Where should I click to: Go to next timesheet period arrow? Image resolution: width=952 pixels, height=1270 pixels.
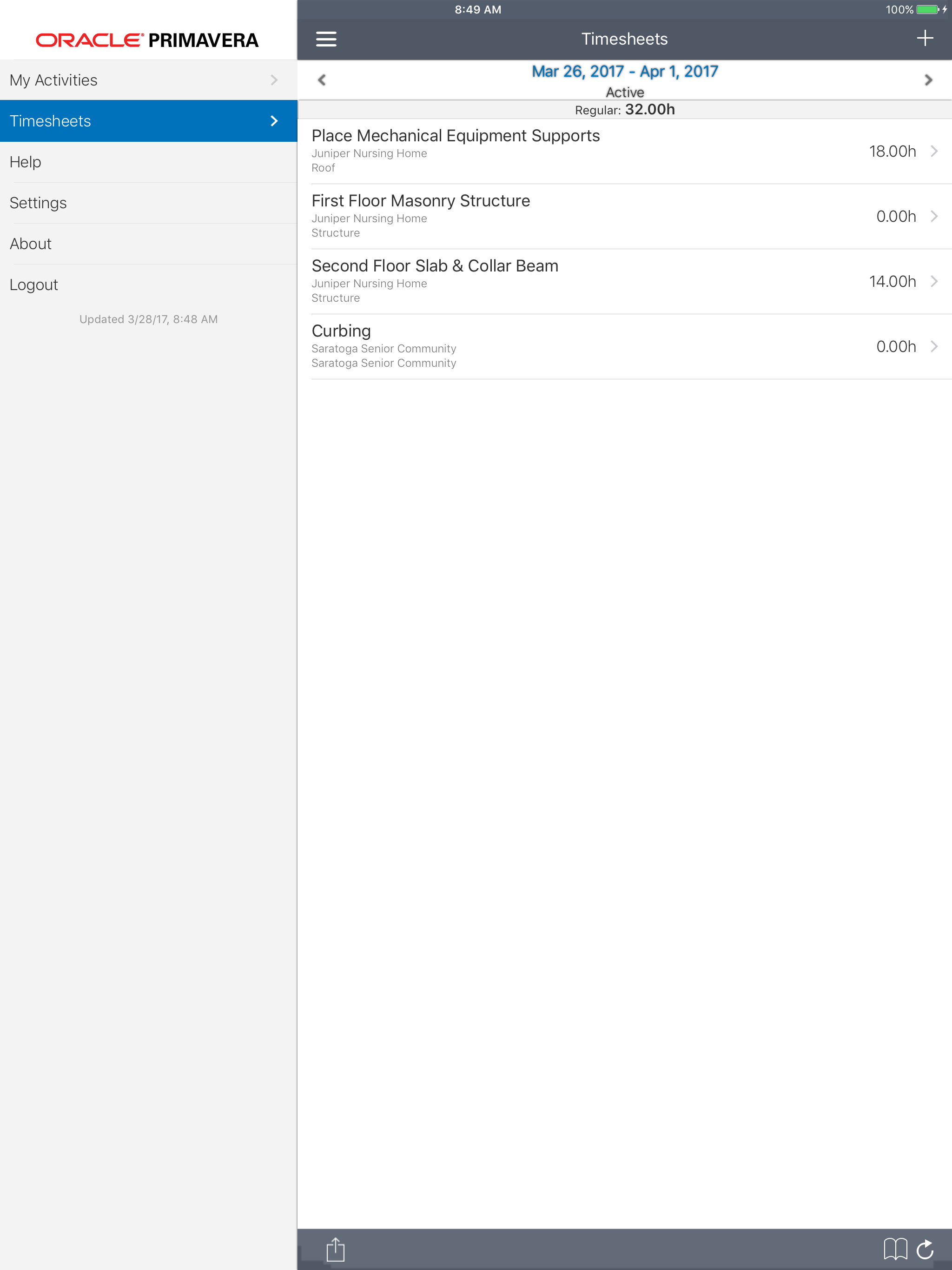point(928,80)
